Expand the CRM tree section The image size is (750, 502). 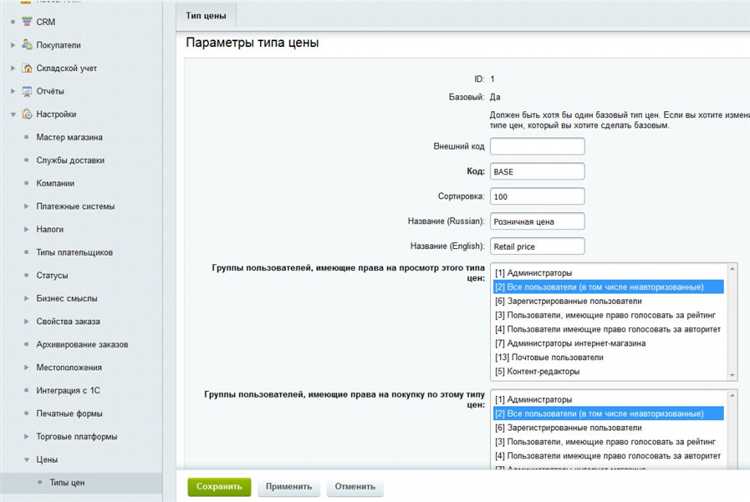pos(13,22)
